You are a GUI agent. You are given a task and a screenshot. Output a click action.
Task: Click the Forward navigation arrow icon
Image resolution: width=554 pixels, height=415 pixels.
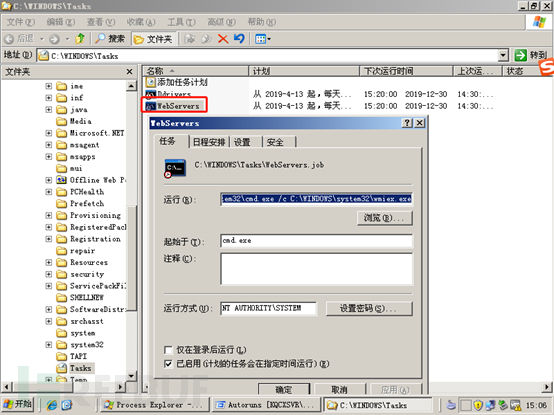pyautogui.click(x=54, y=38)
